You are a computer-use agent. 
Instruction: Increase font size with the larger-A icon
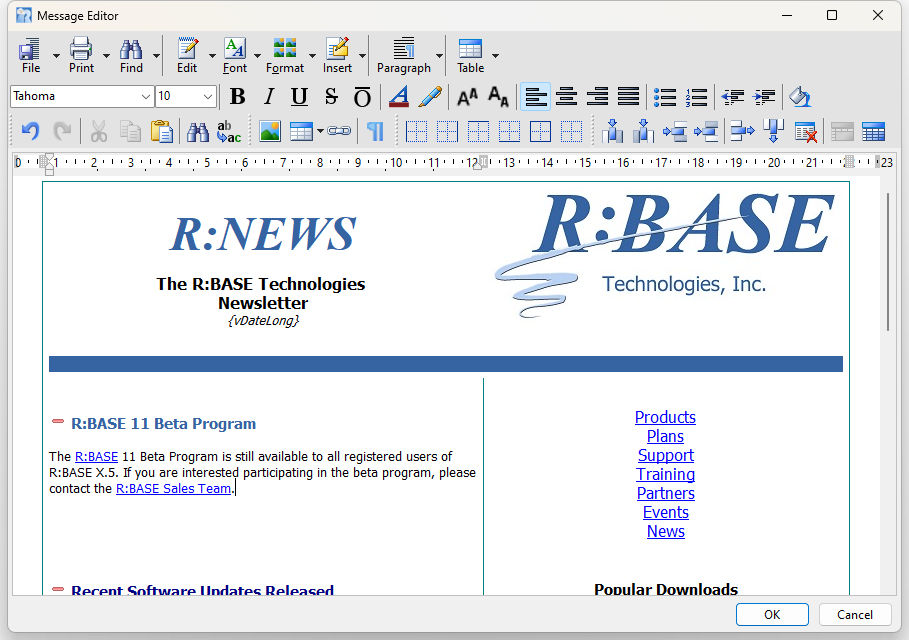(x=467, y=97)
